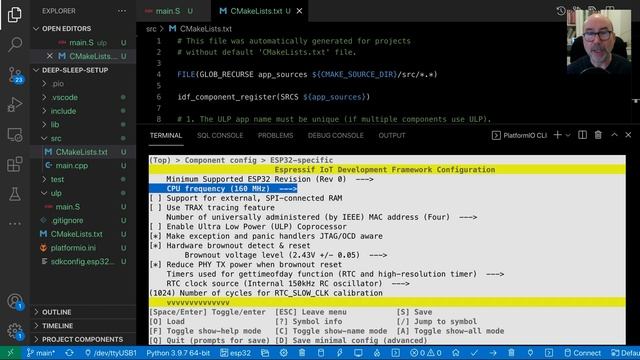The image size is (640, 360).
Task: Toggle Hardware brownout detect & reset option
Action: [230, 245]
